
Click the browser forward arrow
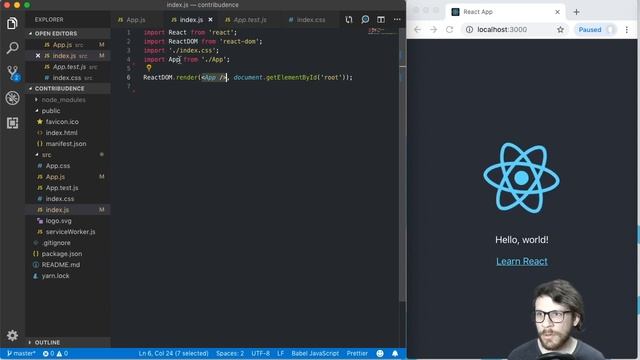pyautogui.click(x=433, y=29)
